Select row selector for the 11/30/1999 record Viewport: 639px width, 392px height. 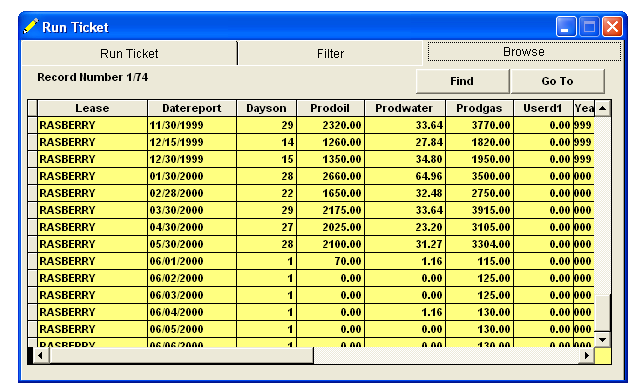click(x=33, y=125)
